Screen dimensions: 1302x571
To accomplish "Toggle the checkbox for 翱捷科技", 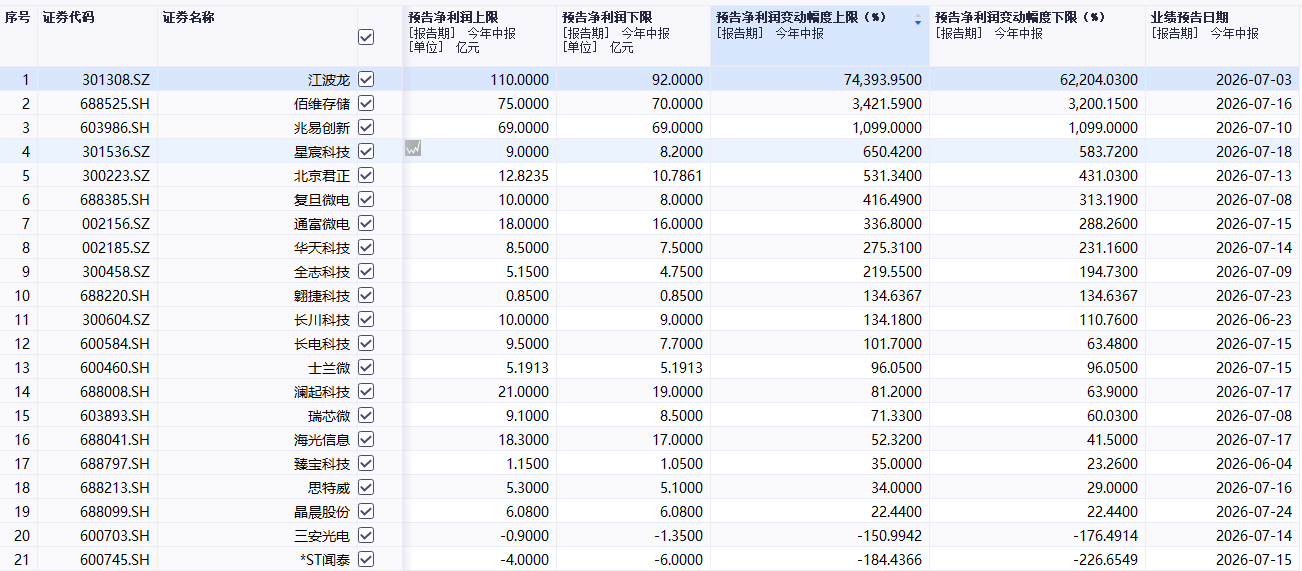I will tap(366, 295).
